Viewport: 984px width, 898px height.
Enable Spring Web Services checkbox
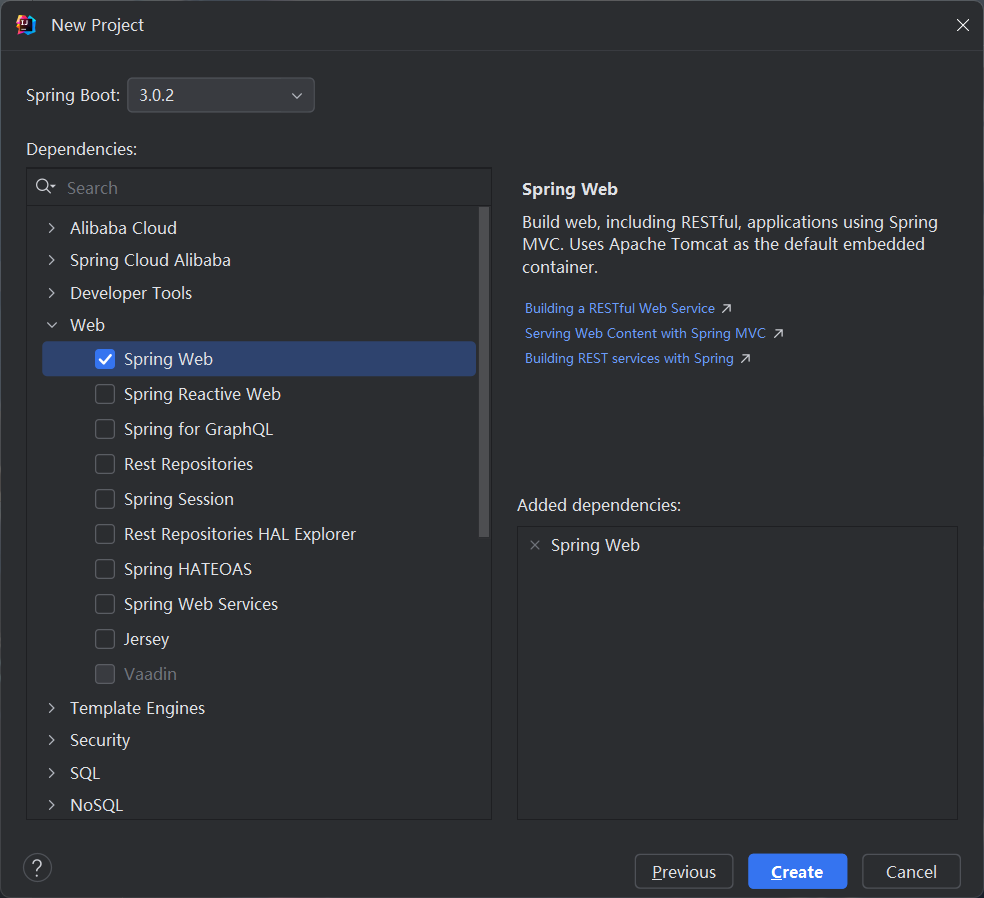click(x=105, y=604)
